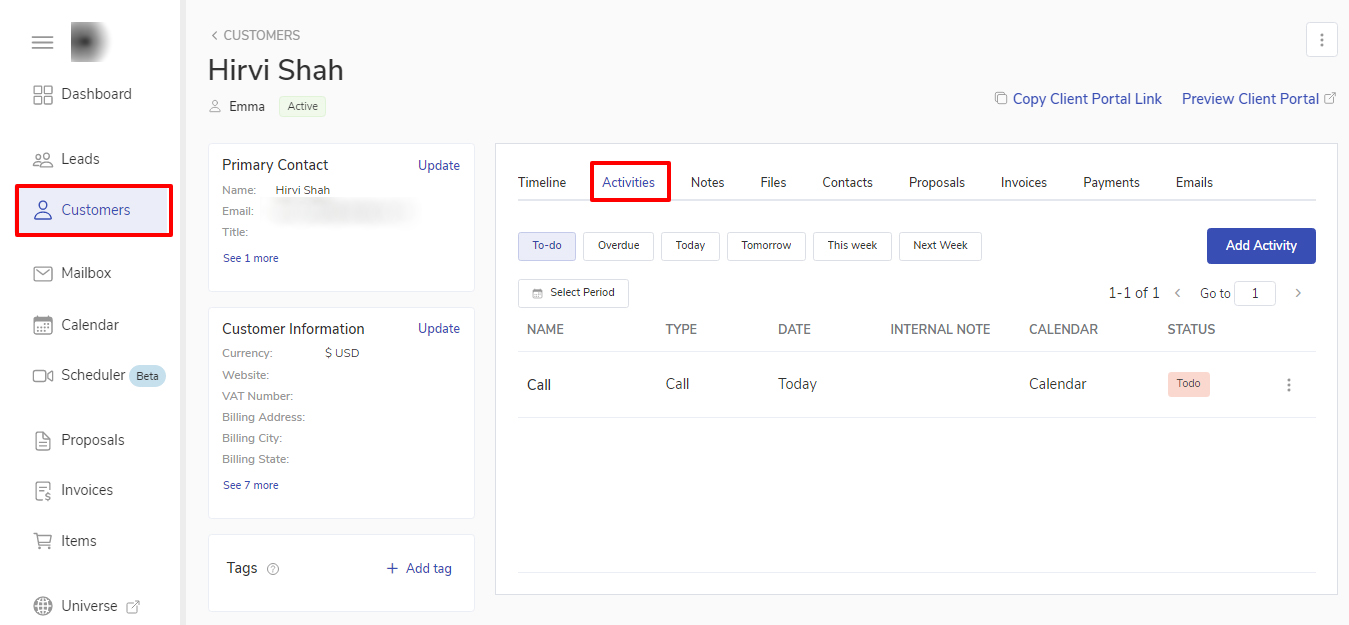
Task: Open the Items cart icon
Action: point(43,541)
